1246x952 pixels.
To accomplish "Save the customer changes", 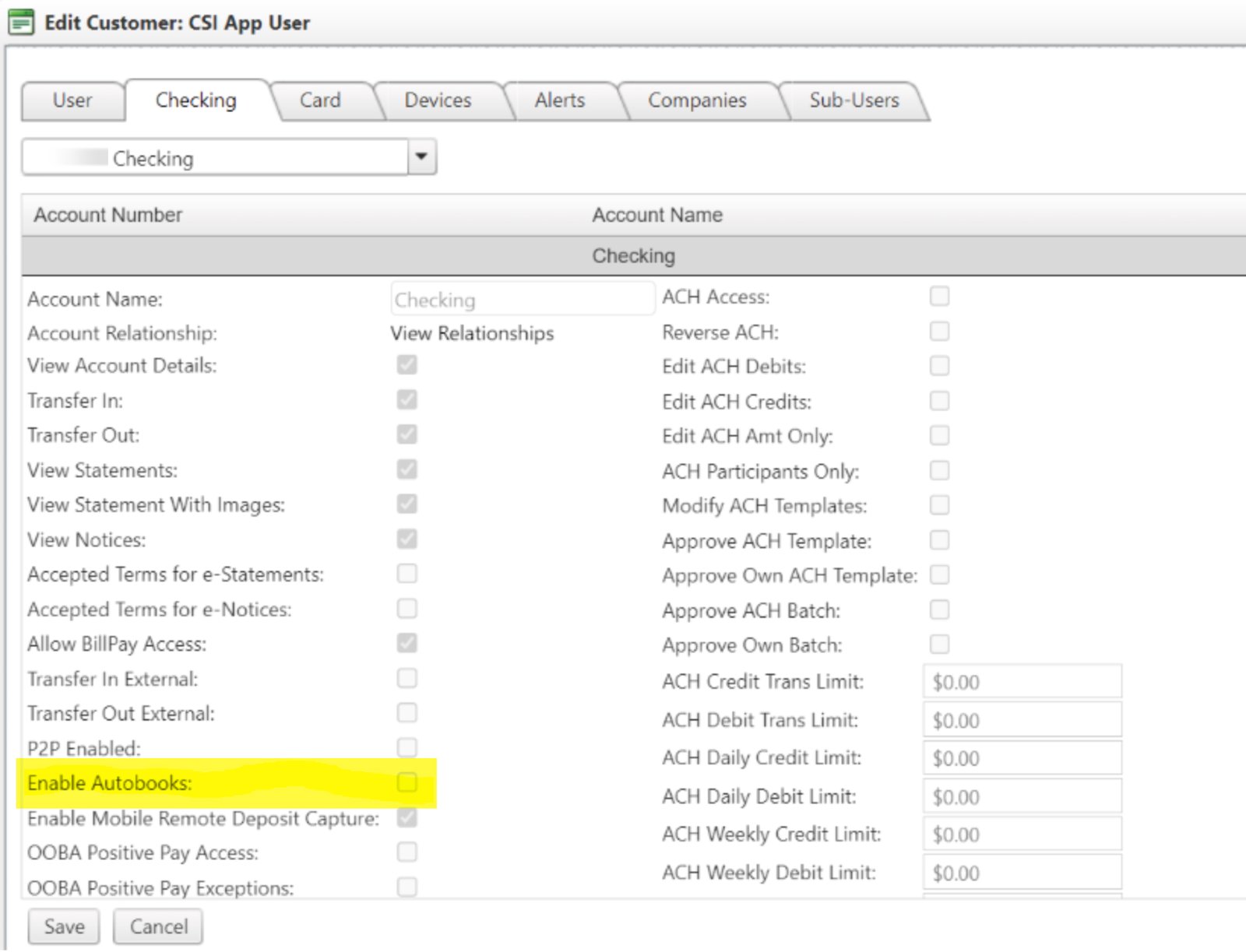I will pos(63,926).
